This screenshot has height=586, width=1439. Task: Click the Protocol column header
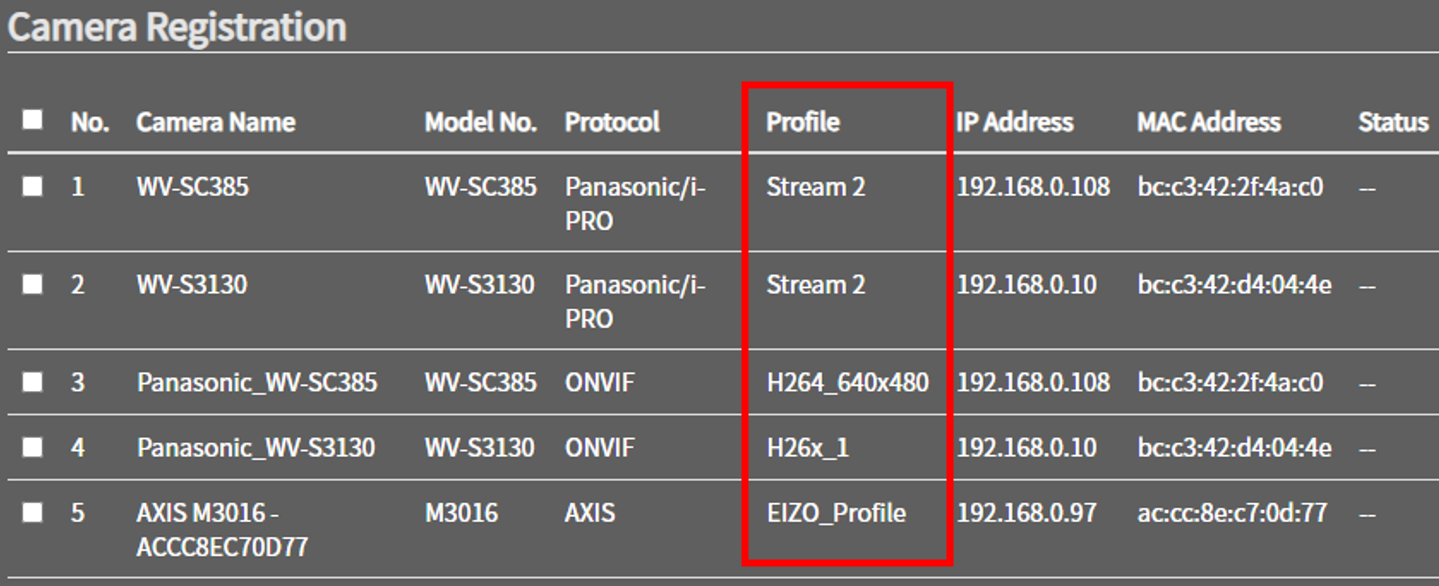(612, 122)
